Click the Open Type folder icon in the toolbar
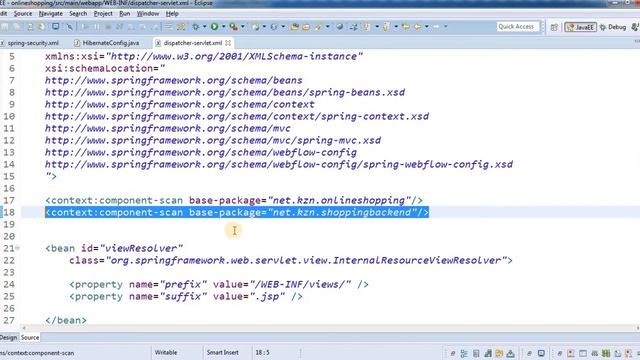The width and height of the screenshot is (640, 360). coord(294,27)
